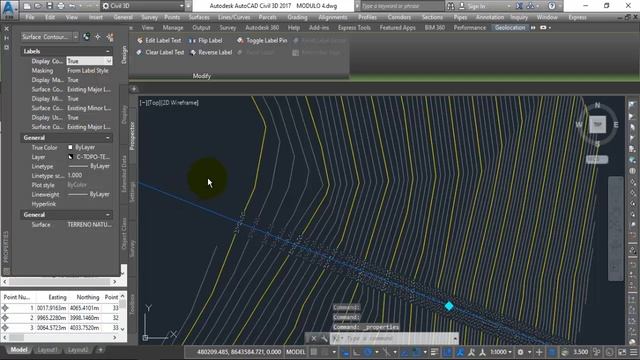Click the Clear Label Text eraser icon
The width and height of the screenshot is (640, 360).
click(140, 52)
